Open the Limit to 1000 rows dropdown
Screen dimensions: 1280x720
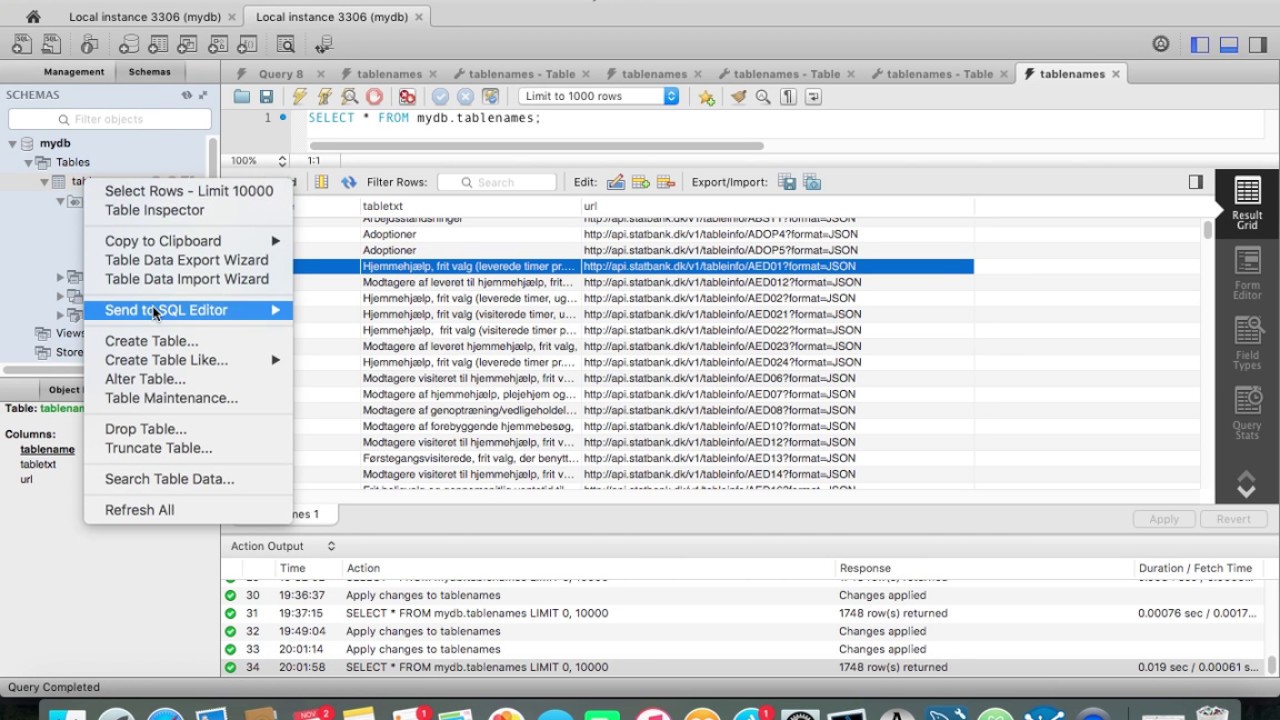[599, 96]
